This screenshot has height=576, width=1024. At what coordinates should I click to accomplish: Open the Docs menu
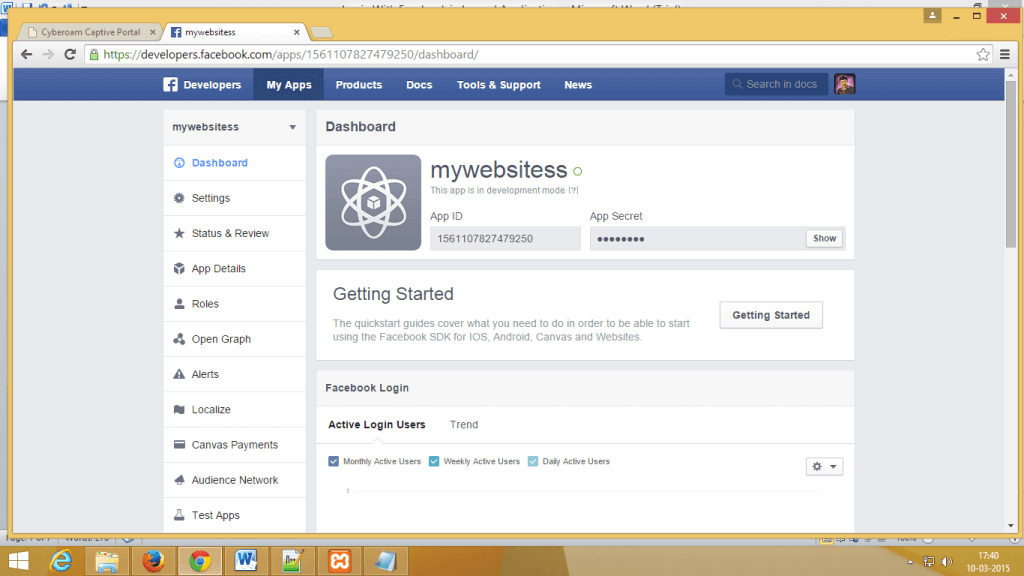point(419,84)
